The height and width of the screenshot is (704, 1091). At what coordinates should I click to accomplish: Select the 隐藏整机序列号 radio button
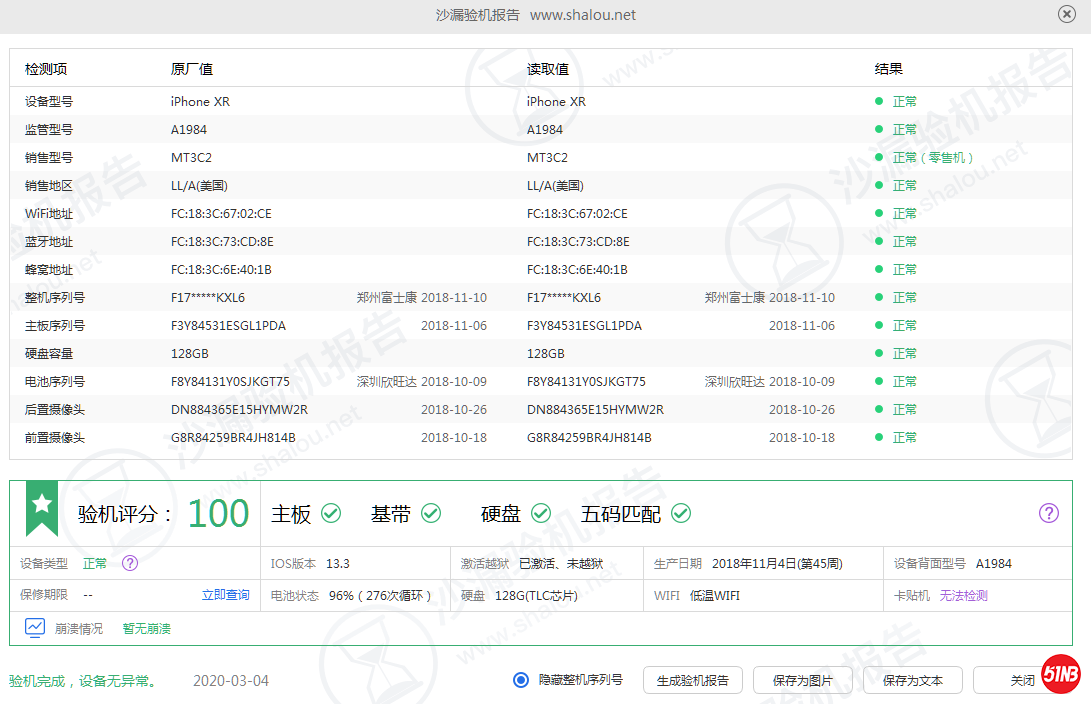520,679
